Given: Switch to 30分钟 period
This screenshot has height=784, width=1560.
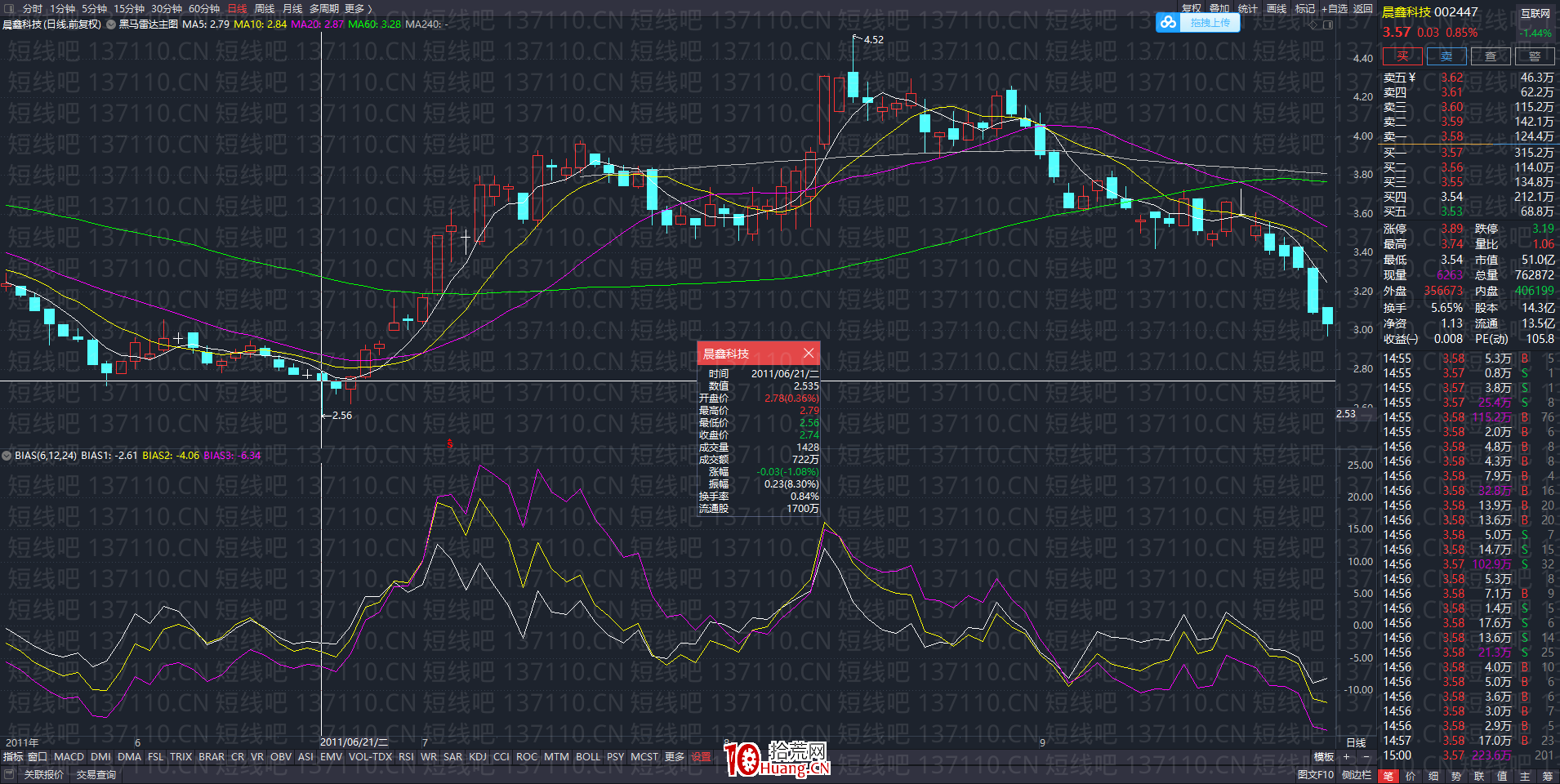Looking at the screenshot, I should 167,9.
